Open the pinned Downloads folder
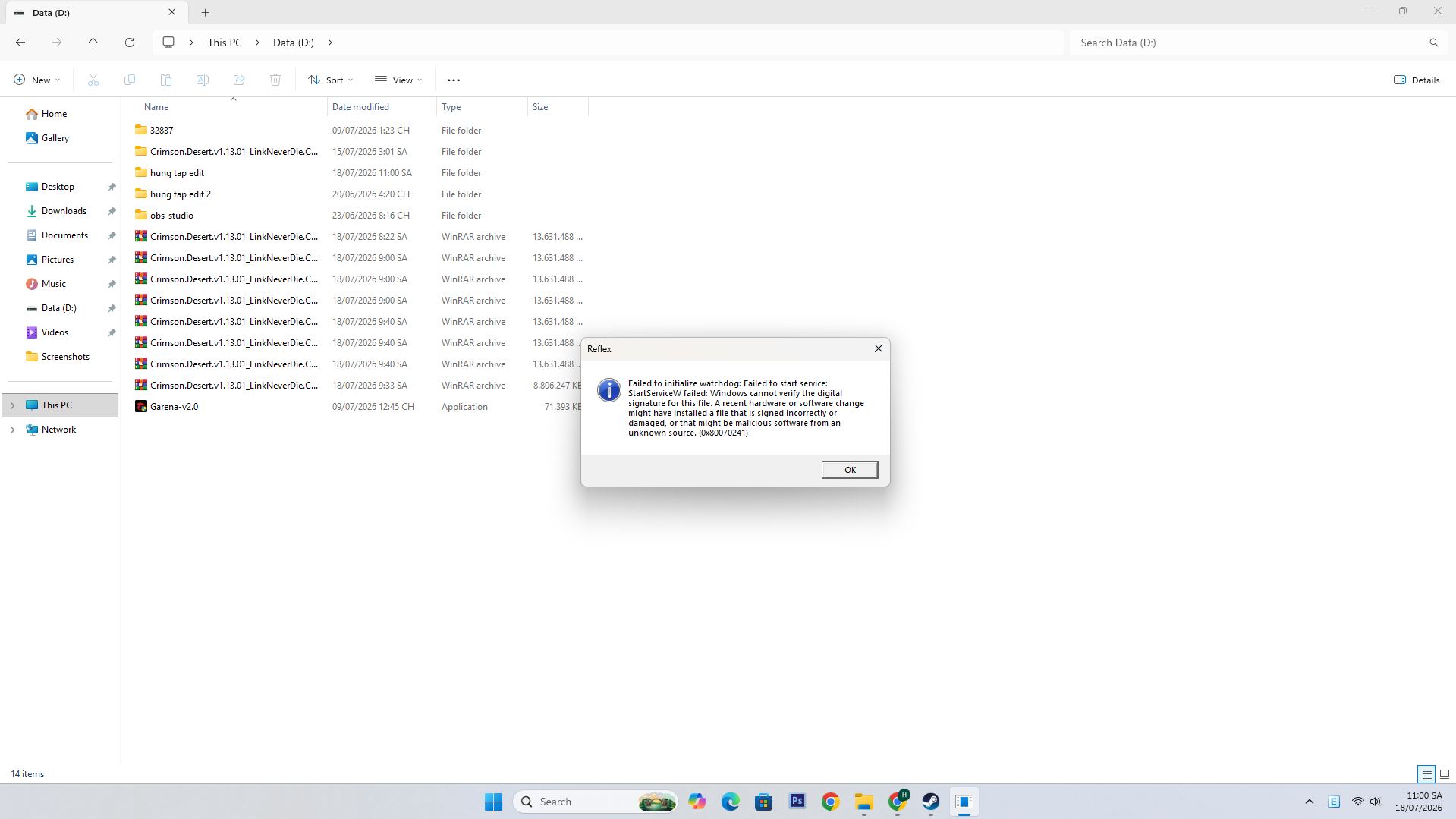The width and height of the screenshot is (1456, 819). tap(64, 211)
